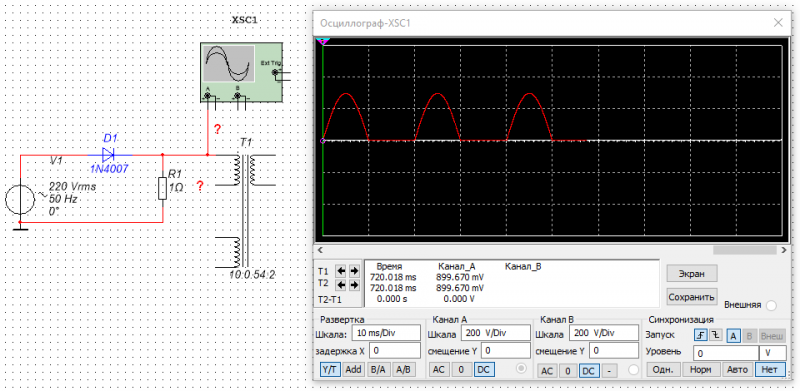Select falling edge trigger icon
The width and height of the screenshot is (800, 391).
coord(715,335)
